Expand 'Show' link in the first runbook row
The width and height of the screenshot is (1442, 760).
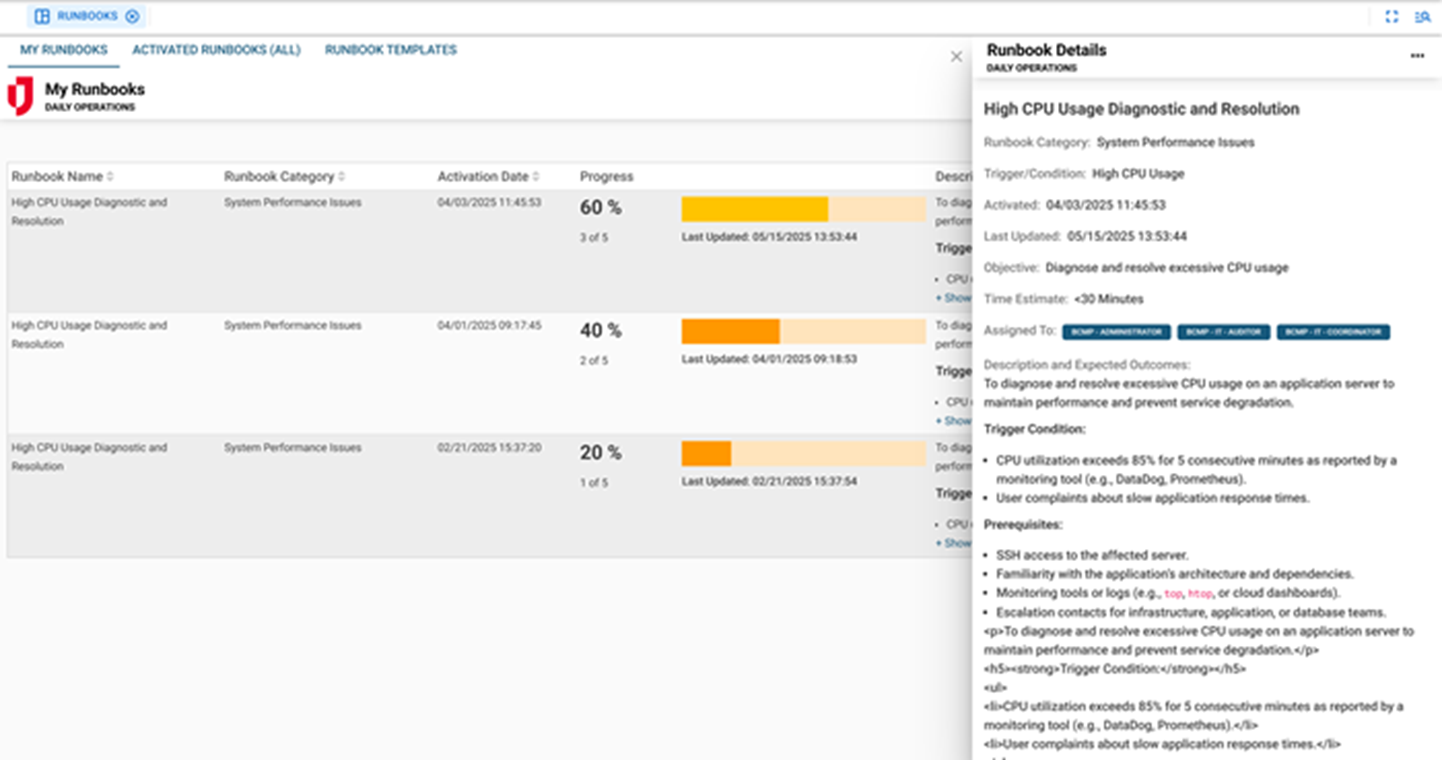click(953, 298)
